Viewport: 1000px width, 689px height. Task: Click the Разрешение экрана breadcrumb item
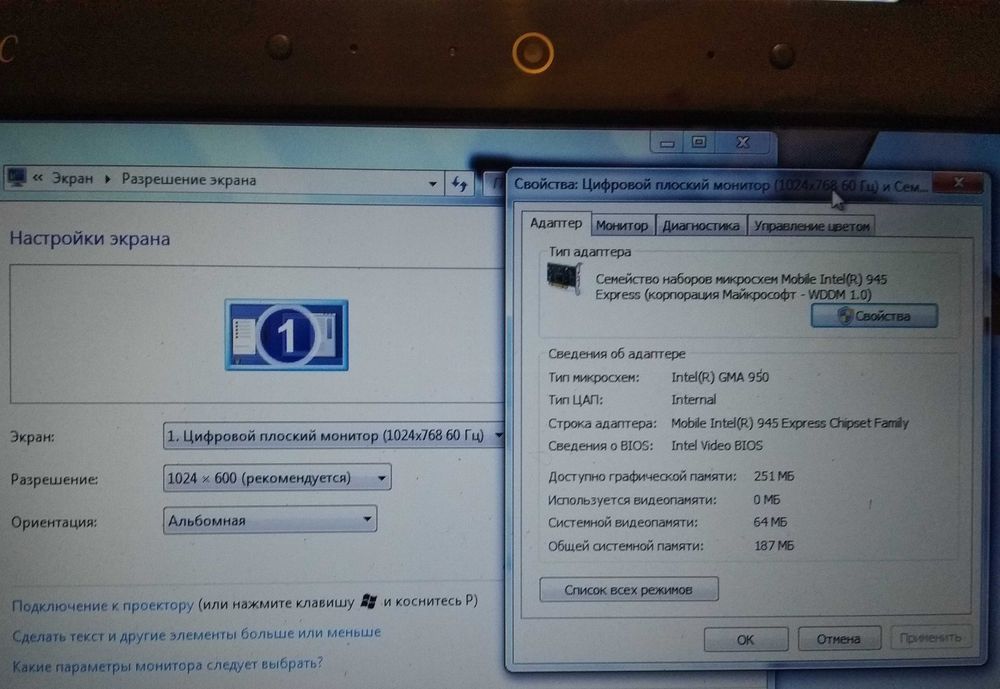click(189, 180)
